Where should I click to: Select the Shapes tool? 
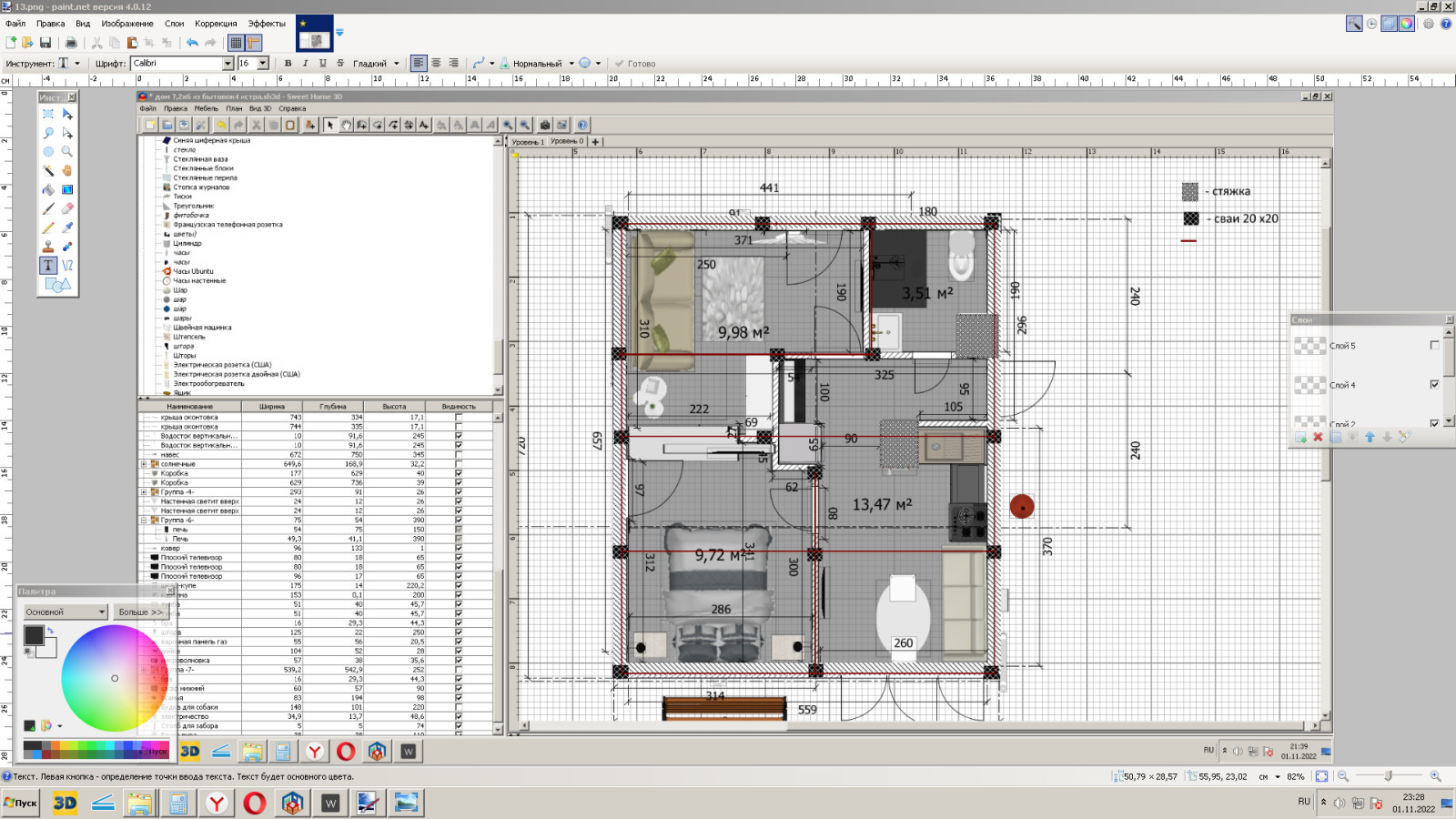tap(57, 285)
